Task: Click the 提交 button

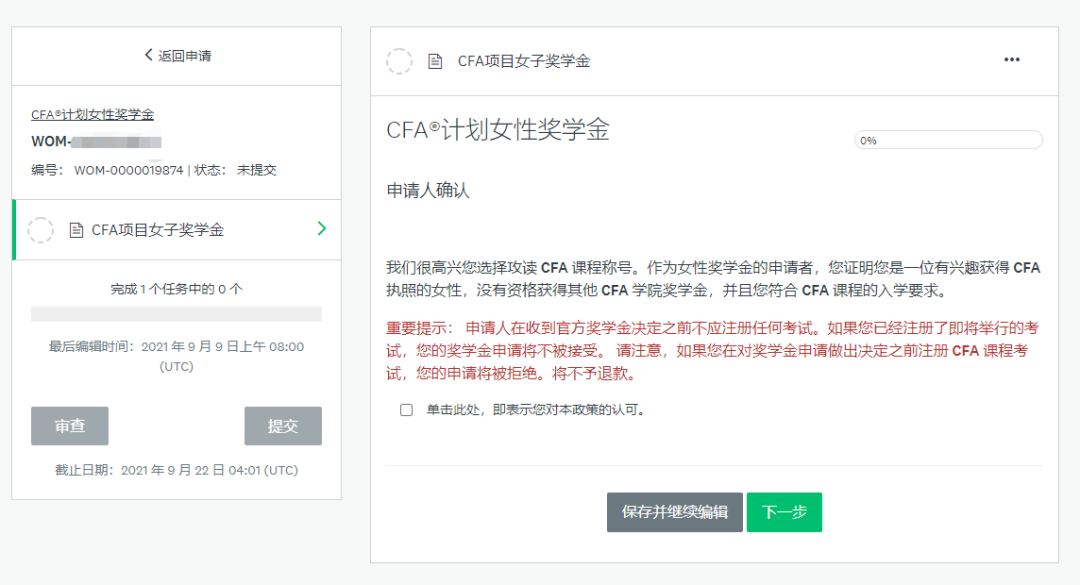Action: (x=283, y=425)
